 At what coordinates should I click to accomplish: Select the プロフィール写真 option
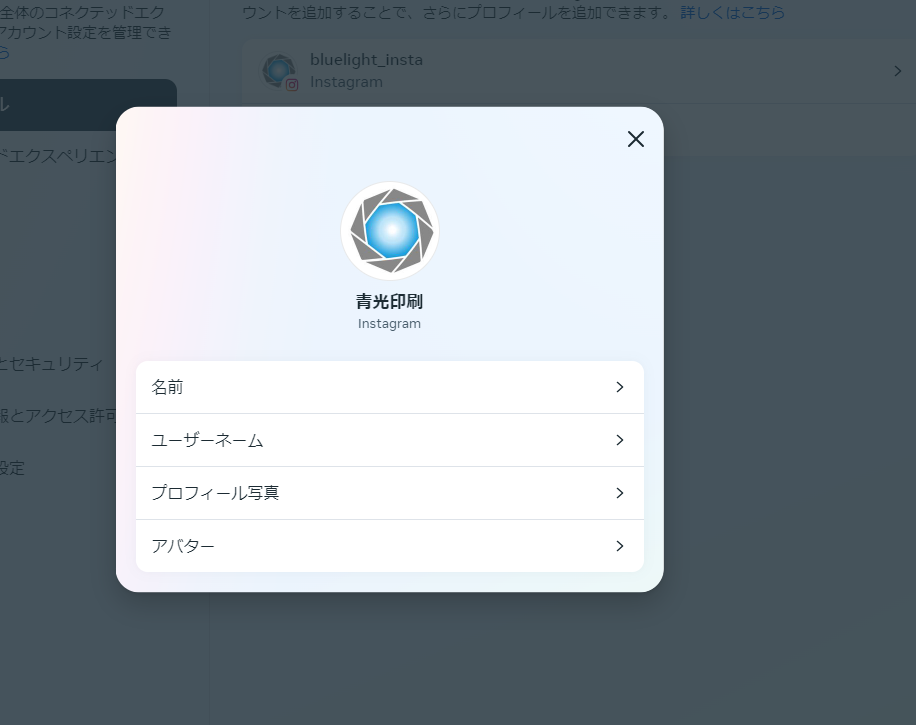click(389, 493)
